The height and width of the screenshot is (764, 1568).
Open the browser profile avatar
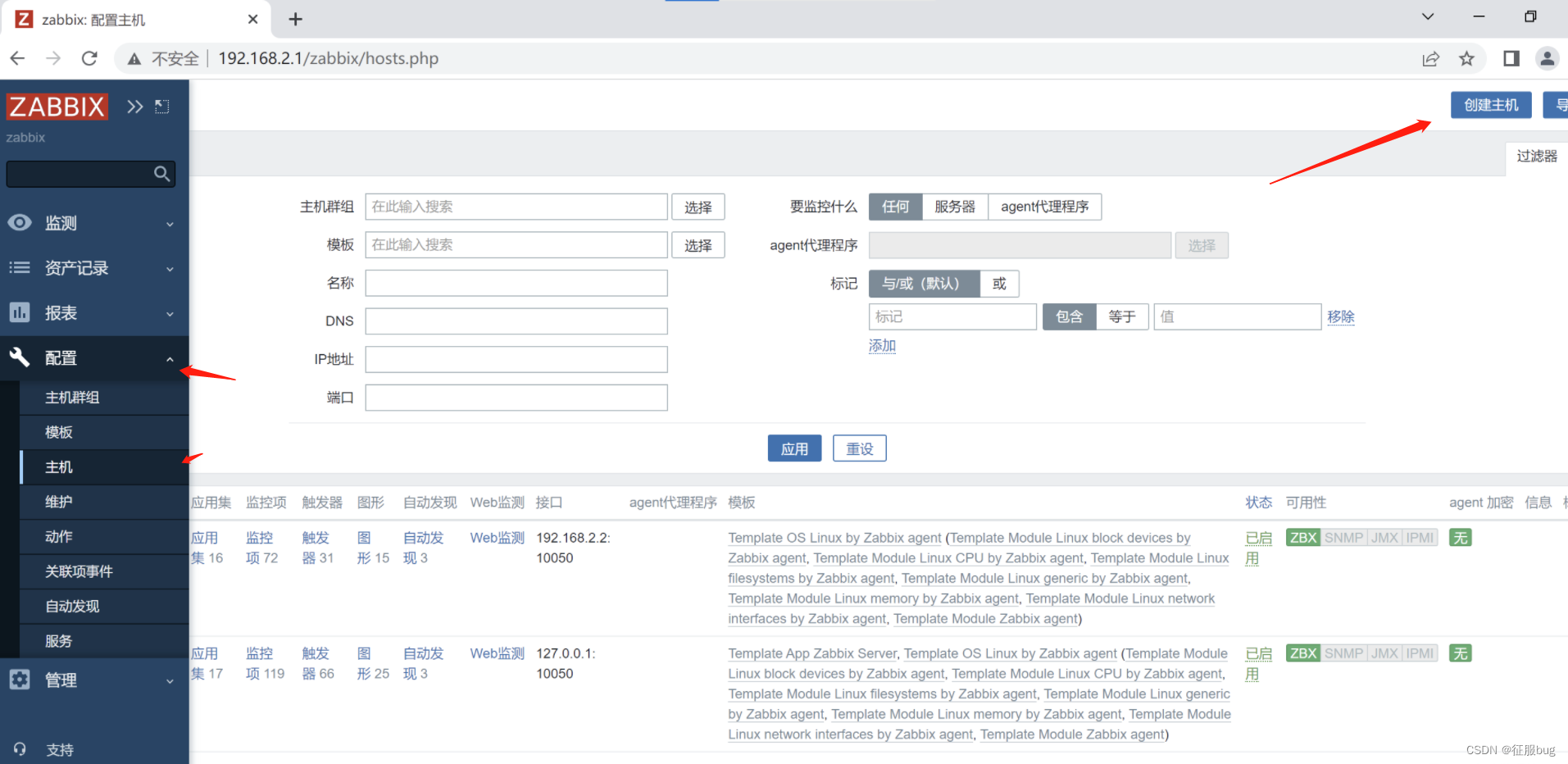1548,58
